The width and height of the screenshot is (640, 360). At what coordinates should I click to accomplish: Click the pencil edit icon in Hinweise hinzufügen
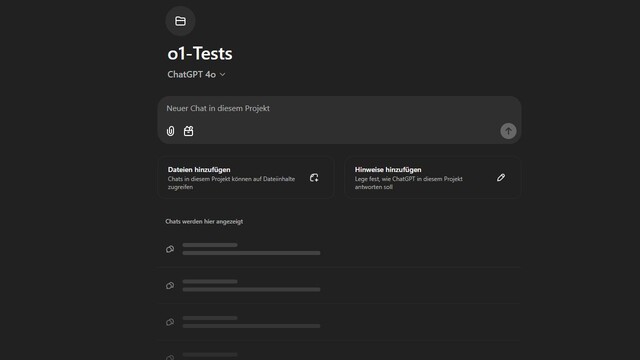click(501, 178)
